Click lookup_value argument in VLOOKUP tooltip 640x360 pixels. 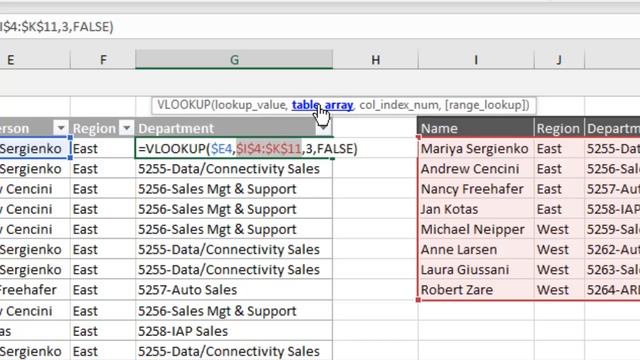click(x=251, y=105)
